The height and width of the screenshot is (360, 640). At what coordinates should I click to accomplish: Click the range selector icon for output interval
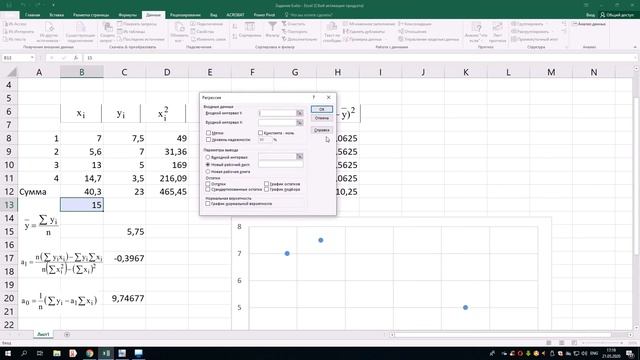coord(300,157)
